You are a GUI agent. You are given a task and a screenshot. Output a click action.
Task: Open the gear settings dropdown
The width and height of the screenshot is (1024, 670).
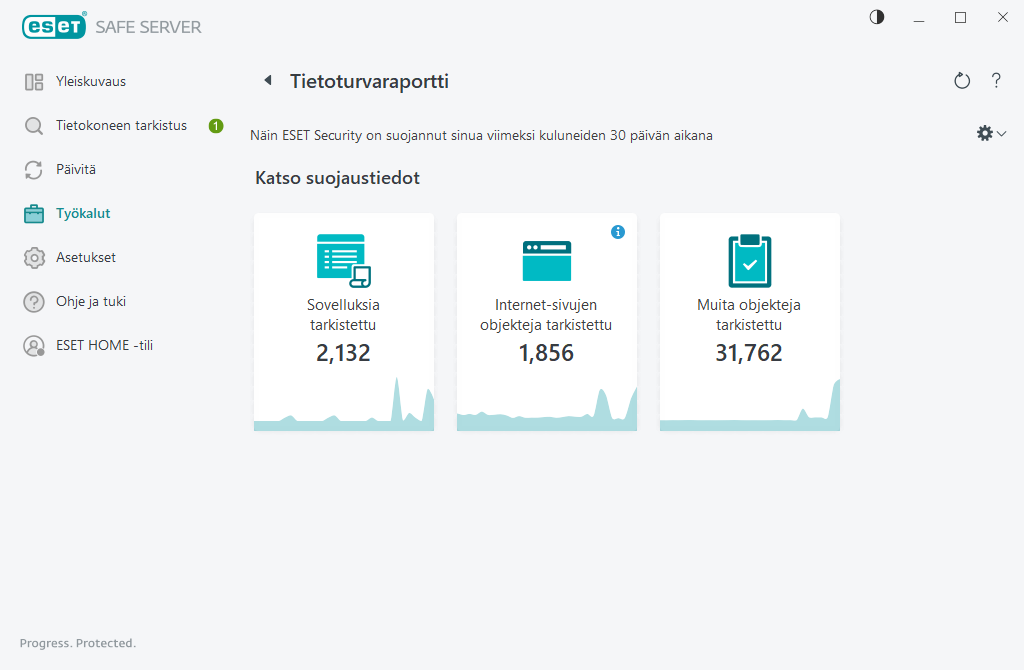[984, 132]
